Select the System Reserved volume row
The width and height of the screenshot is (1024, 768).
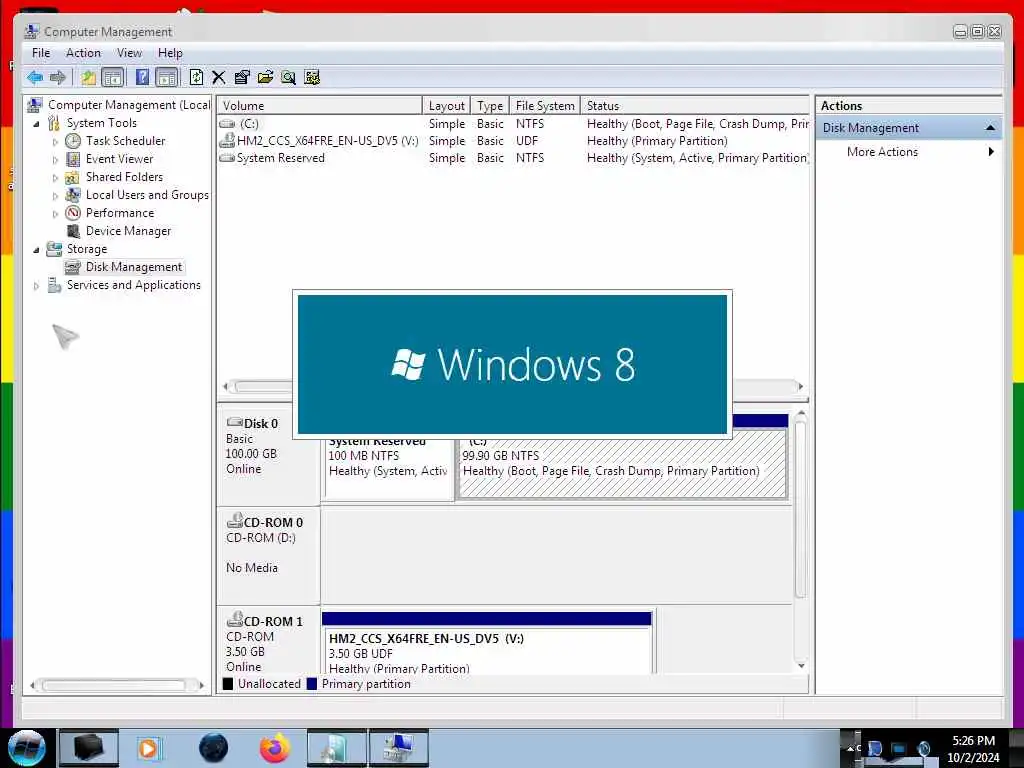tap(513, 157)
